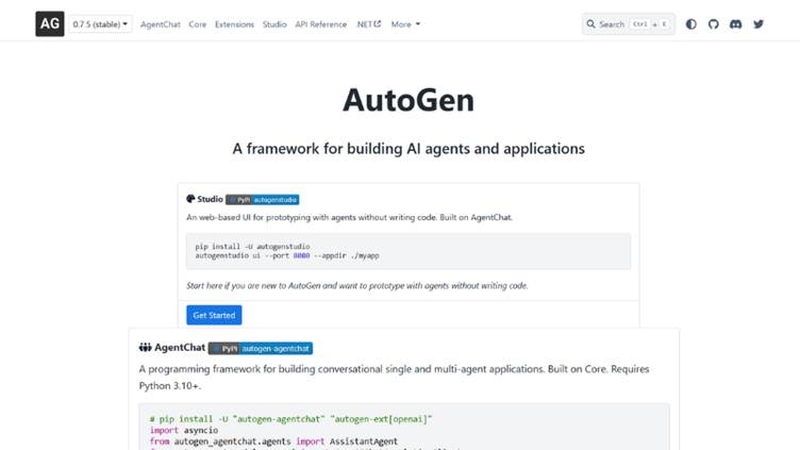The image size is (800, 450).
Task: Click the AutoGen page heading
Action: (x=408, y=100)
